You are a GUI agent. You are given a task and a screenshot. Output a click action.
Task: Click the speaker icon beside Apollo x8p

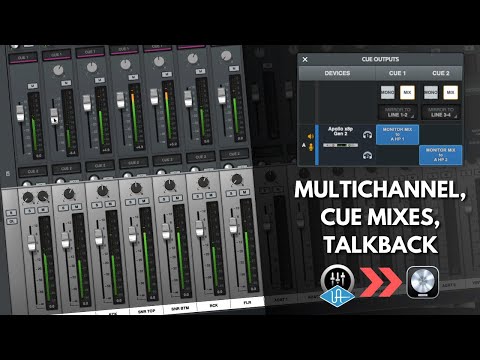click(x=311, y=136)
